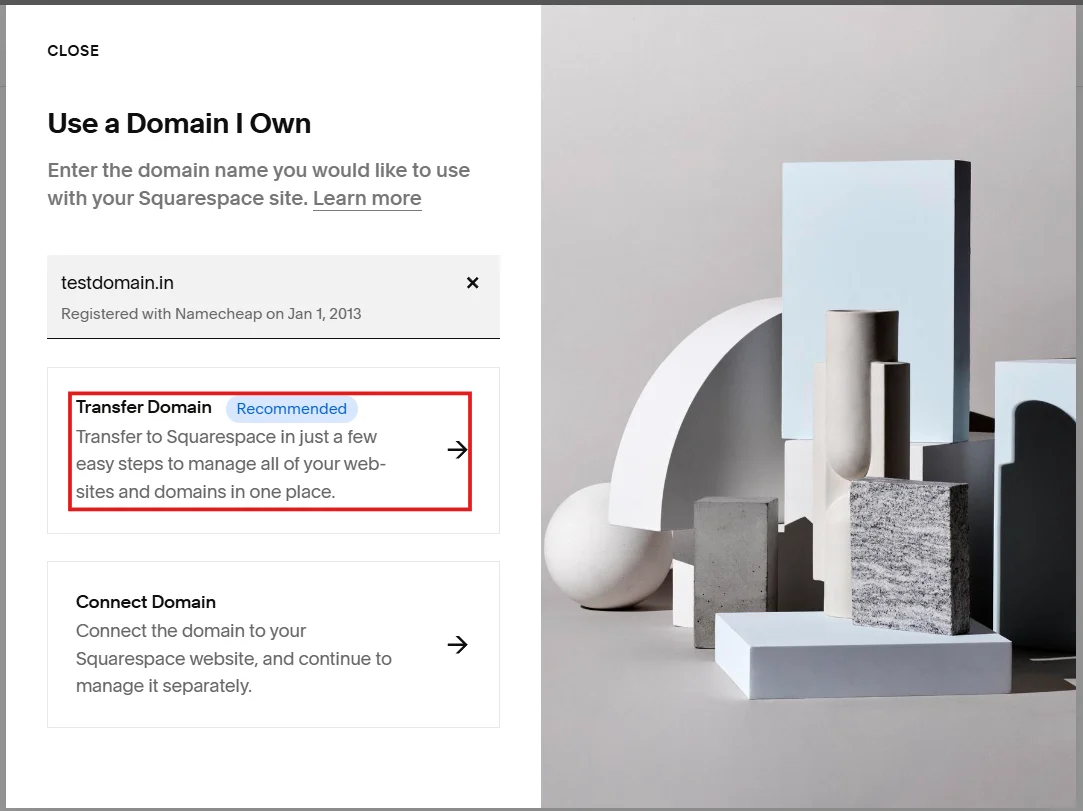
Task: Click the red-highlighted Transfer Domain card
Action: (270, 450)
